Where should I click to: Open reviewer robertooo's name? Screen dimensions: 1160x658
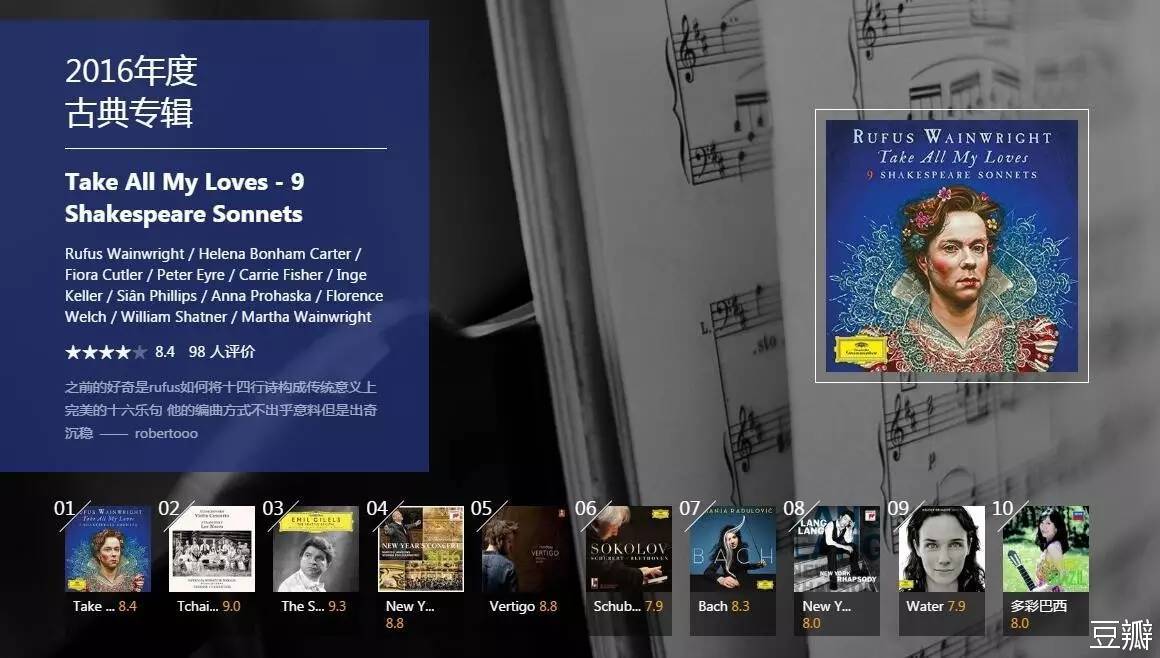(166, 433)
